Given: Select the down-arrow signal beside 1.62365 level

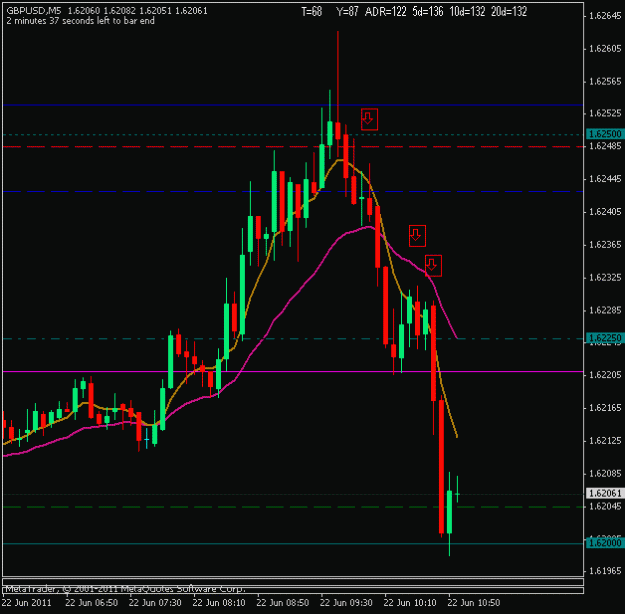Looking at the screenshot, I should click(417, 235).
